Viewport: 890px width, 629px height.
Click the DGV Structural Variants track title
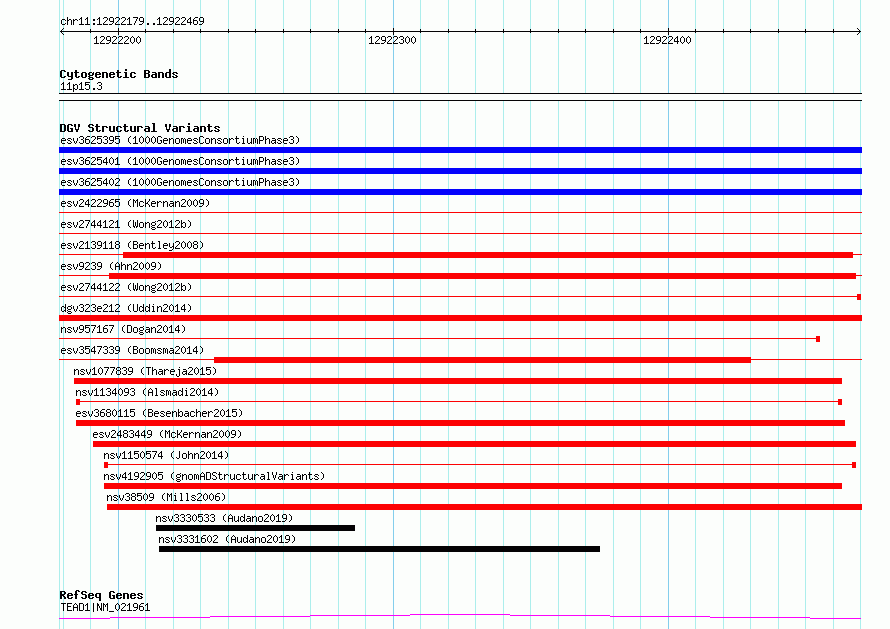click(x=140, y=128)
